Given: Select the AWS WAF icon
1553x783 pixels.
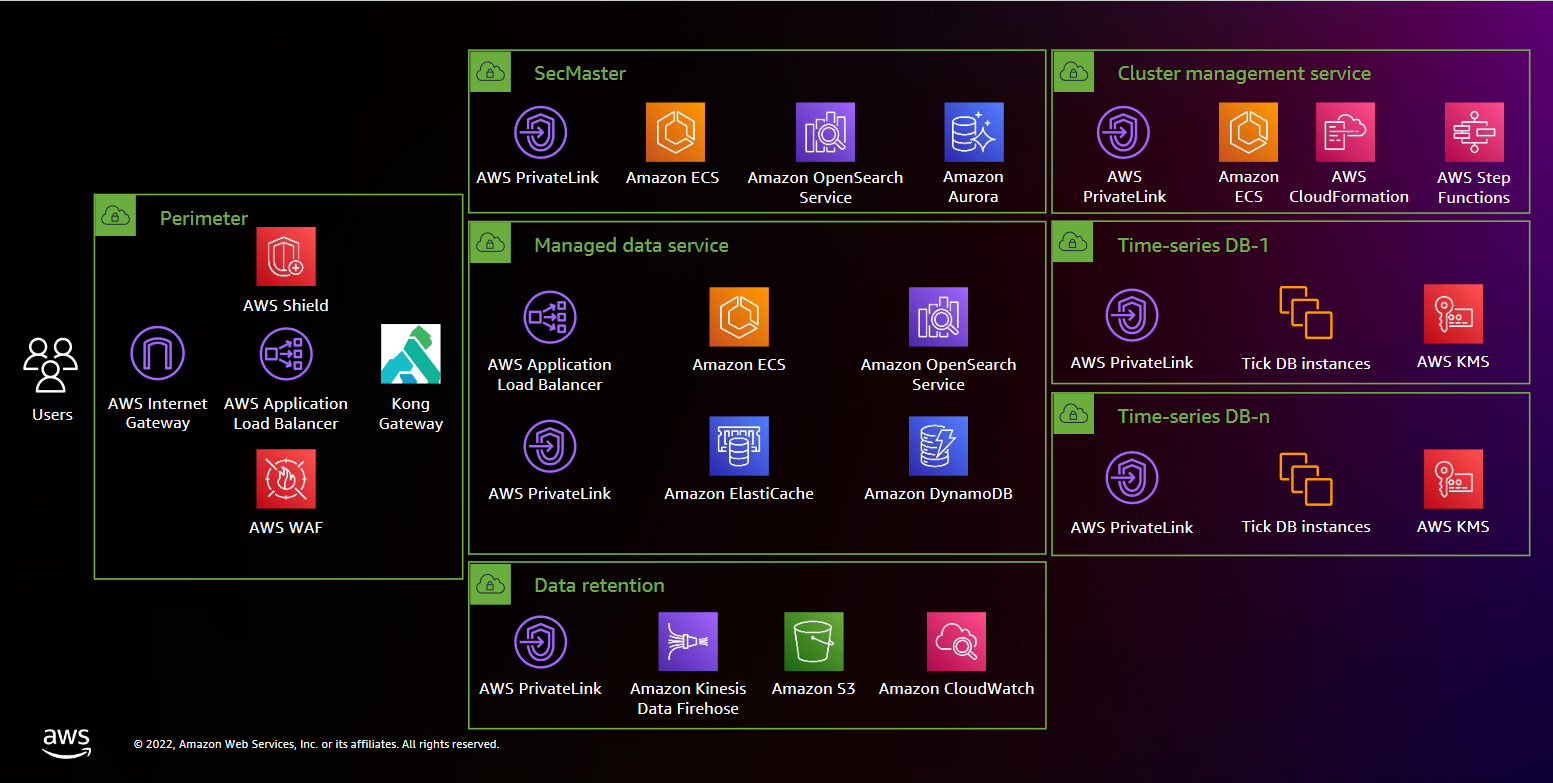Looking at the screenshot, I should (x=286, y=478).
